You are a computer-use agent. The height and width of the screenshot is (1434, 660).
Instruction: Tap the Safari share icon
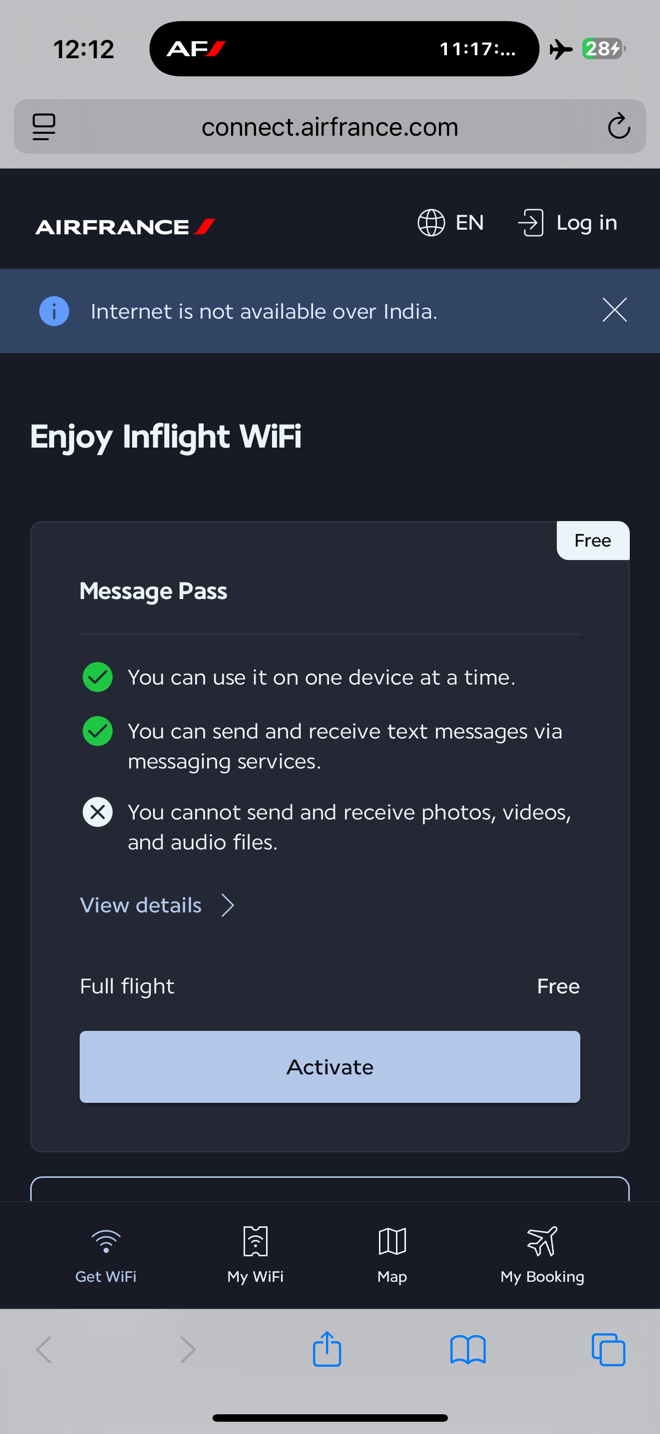click(327, 1349)
